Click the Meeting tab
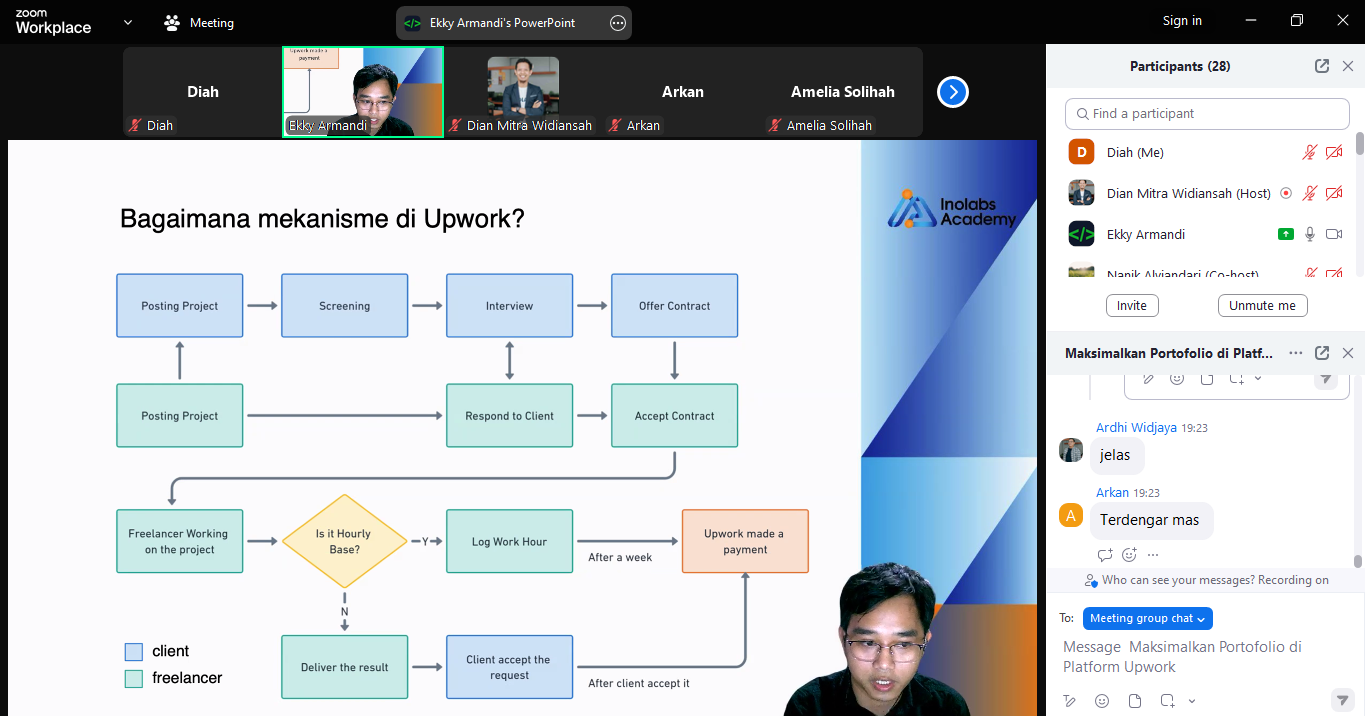Viewport: 1365px width, 716px height. coord(199,22)
